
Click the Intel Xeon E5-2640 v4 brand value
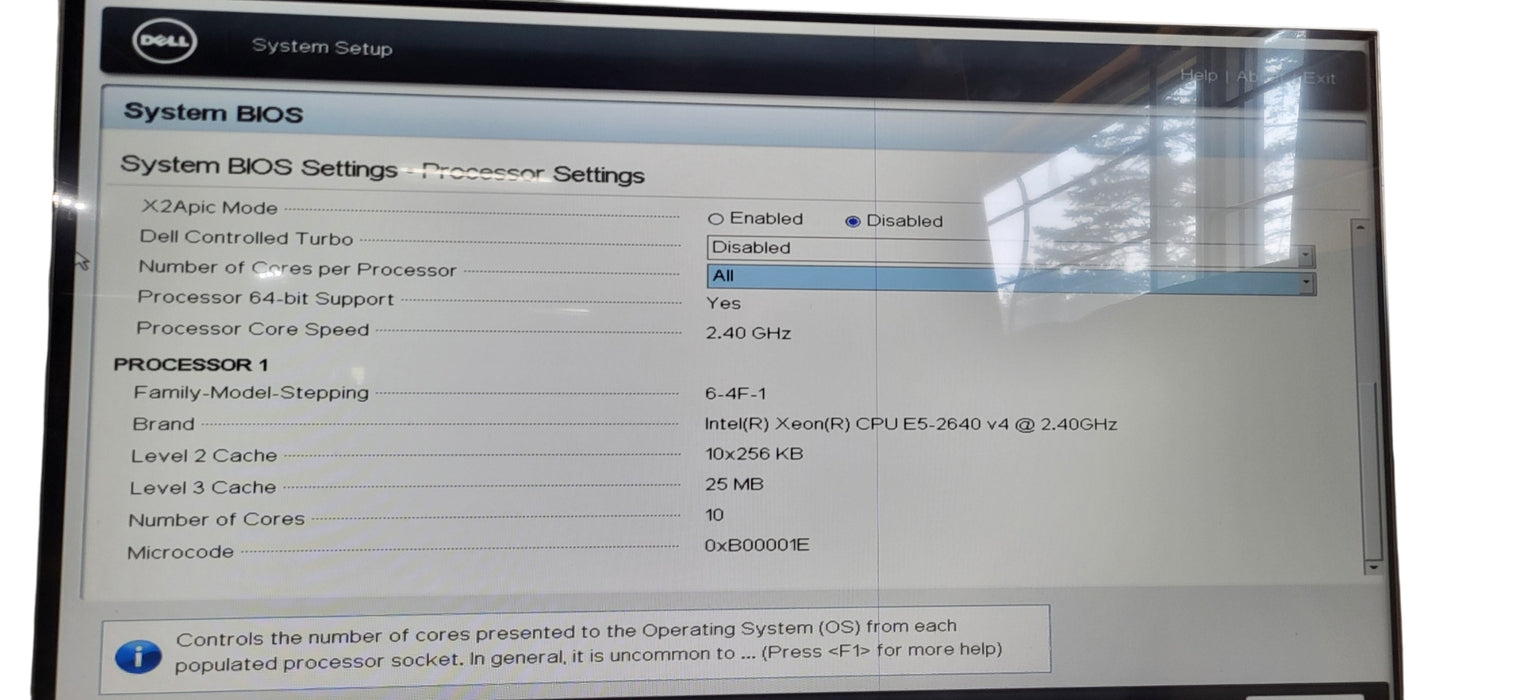[910, 424]
